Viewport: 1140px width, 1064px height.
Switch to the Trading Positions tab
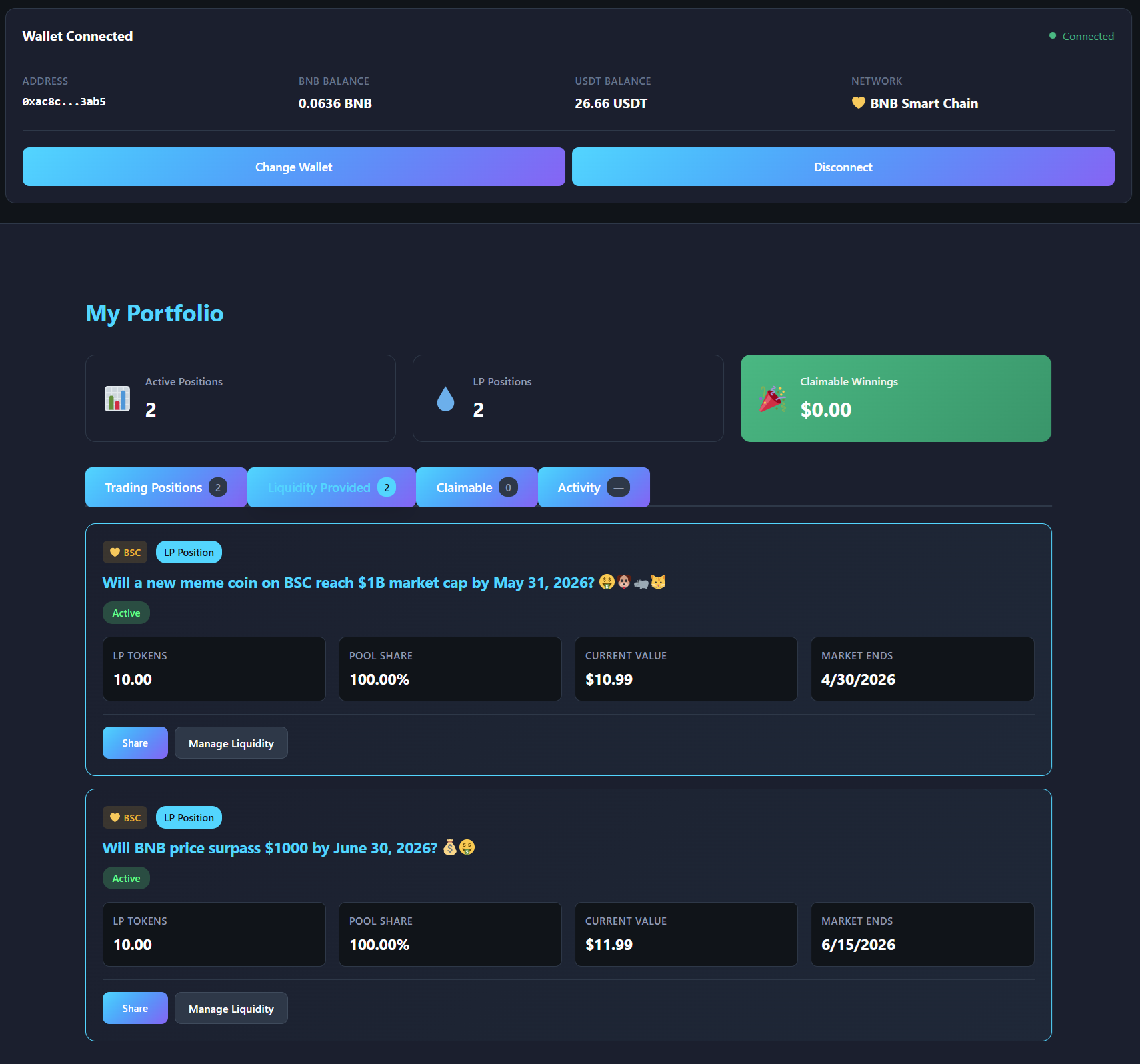[x=165, y=487]
